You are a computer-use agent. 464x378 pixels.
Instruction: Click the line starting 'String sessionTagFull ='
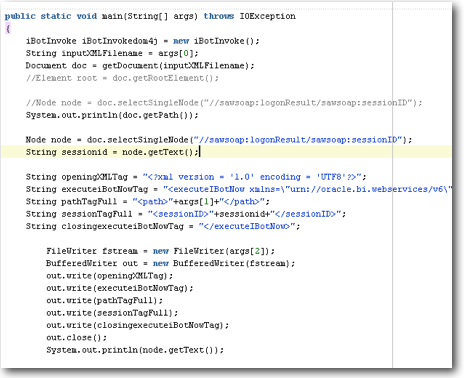[x=186, y=214]
